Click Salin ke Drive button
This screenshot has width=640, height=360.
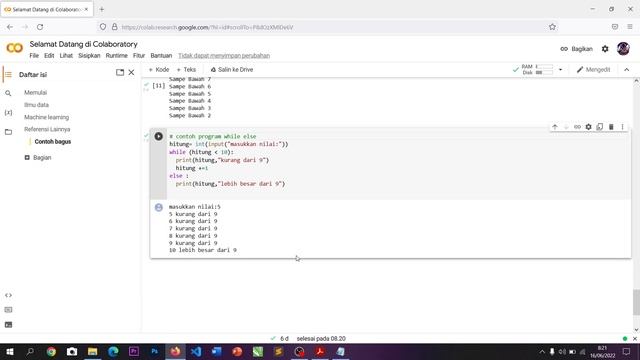(x=231, y=70)
